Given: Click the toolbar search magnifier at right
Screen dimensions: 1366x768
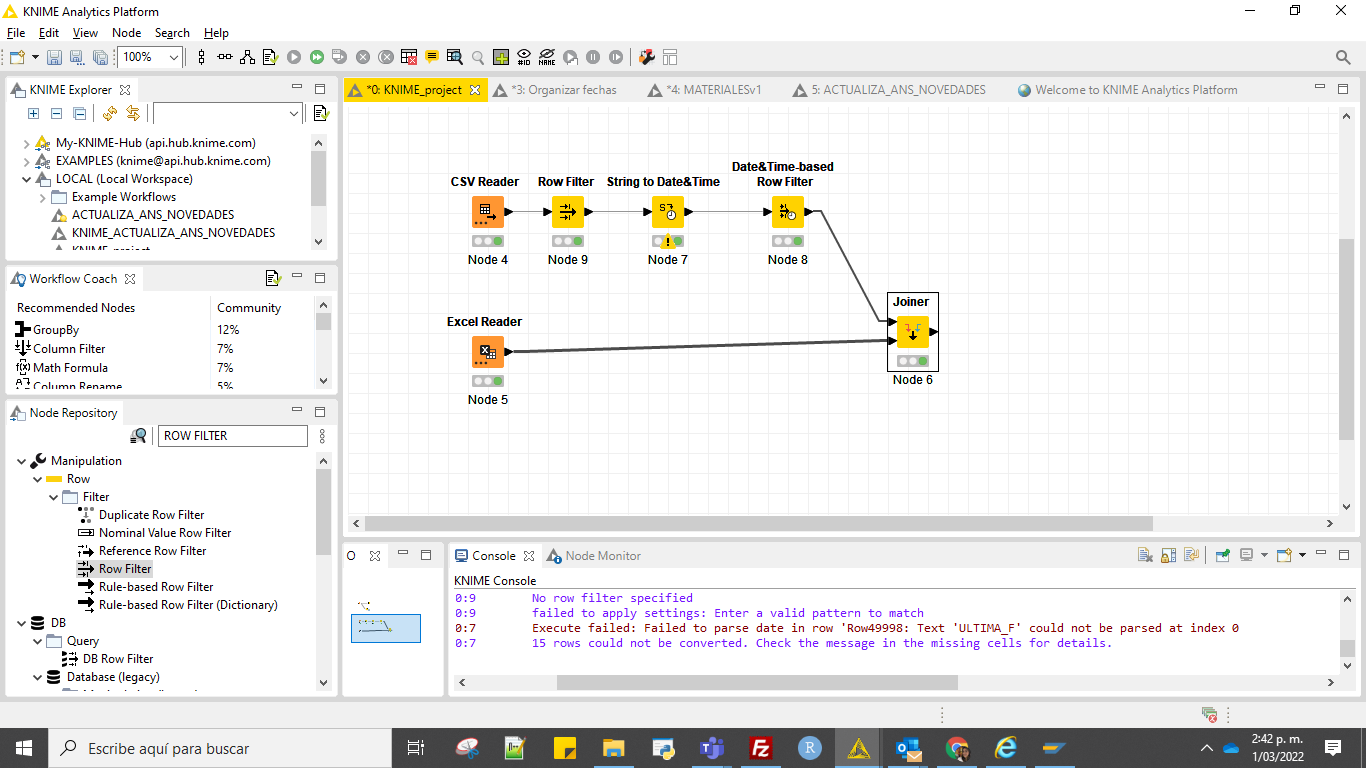Looking at the screenshot, I should 1343,58.
